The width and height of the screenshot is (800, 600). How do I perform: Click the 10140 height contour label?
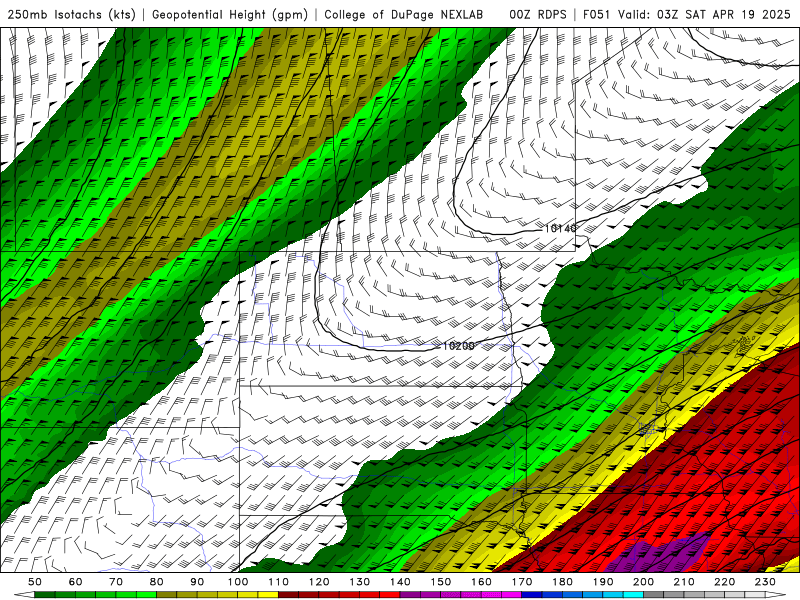point(560,228)
